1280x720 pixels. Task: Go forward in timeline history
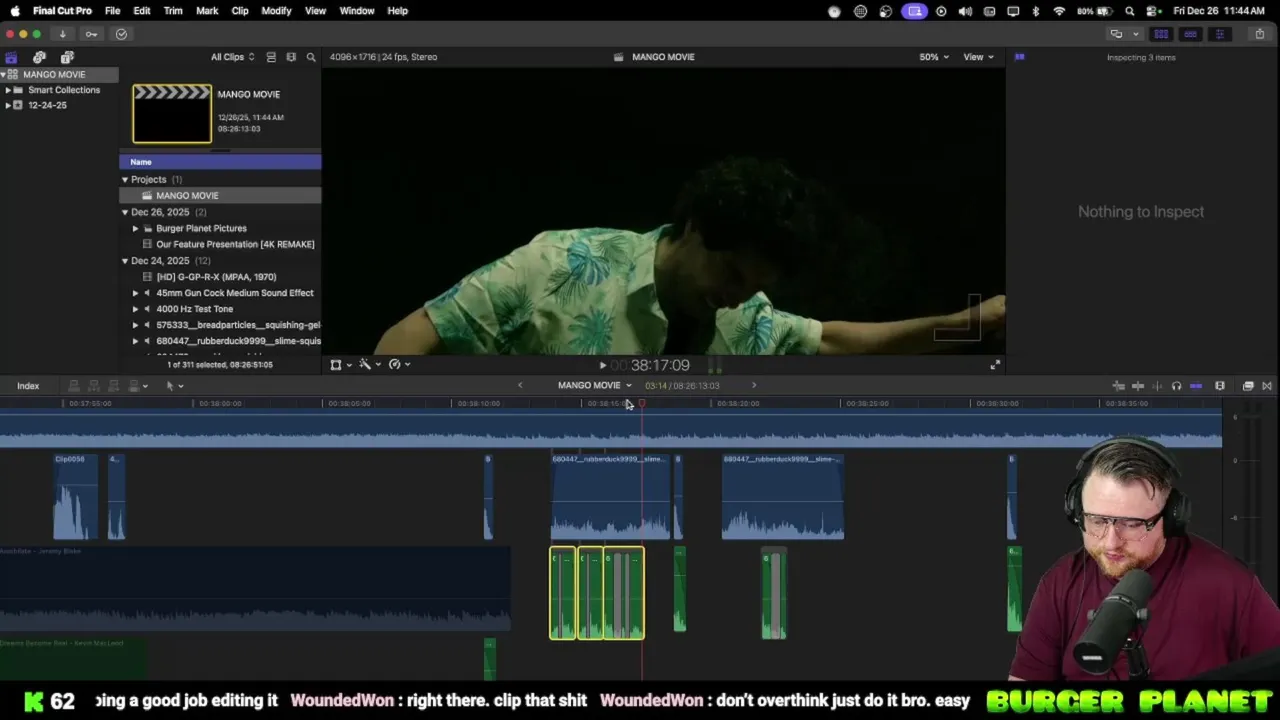click(754, 385)
